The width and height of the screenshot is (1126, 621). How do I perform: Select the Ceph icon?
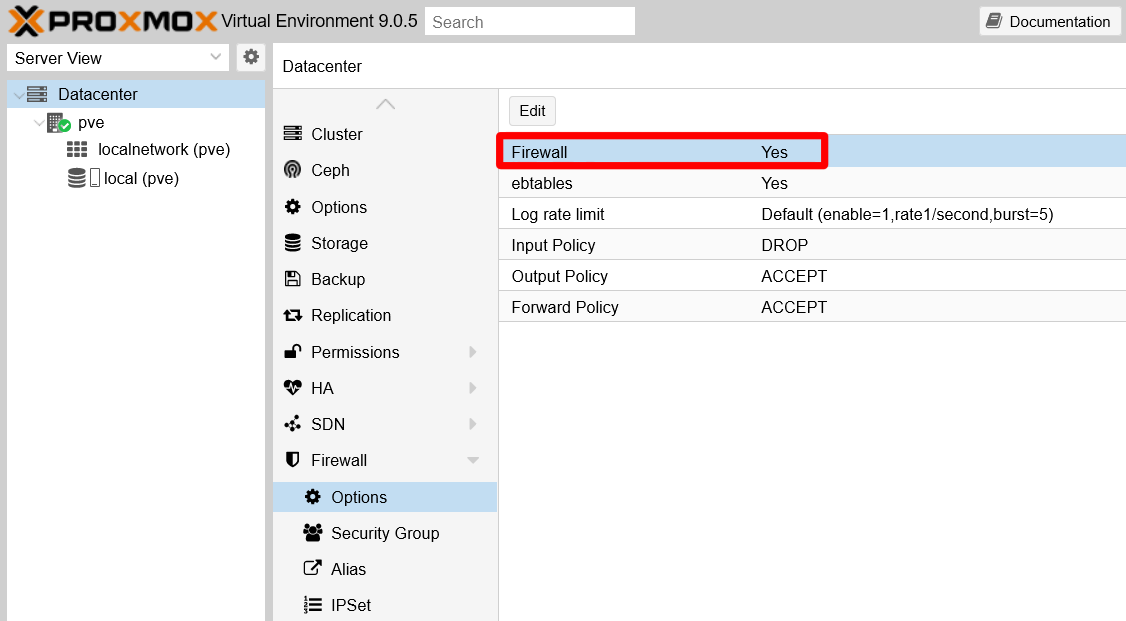pos(294,170)
